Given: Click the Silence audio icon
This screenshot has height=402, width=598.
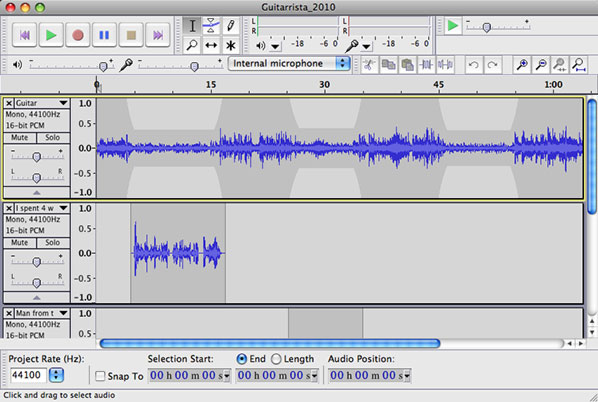Looking at the screenshot, I should (x=445, y=65).
